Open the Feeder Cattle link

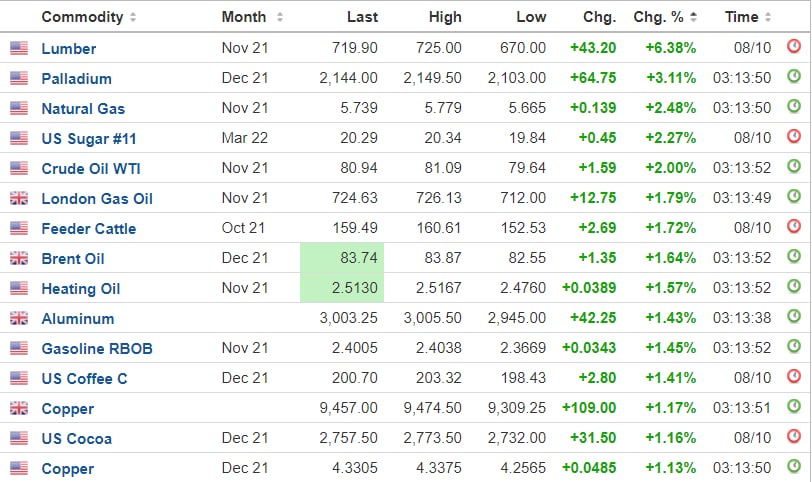pyautogui.click(x=89, y=229)
